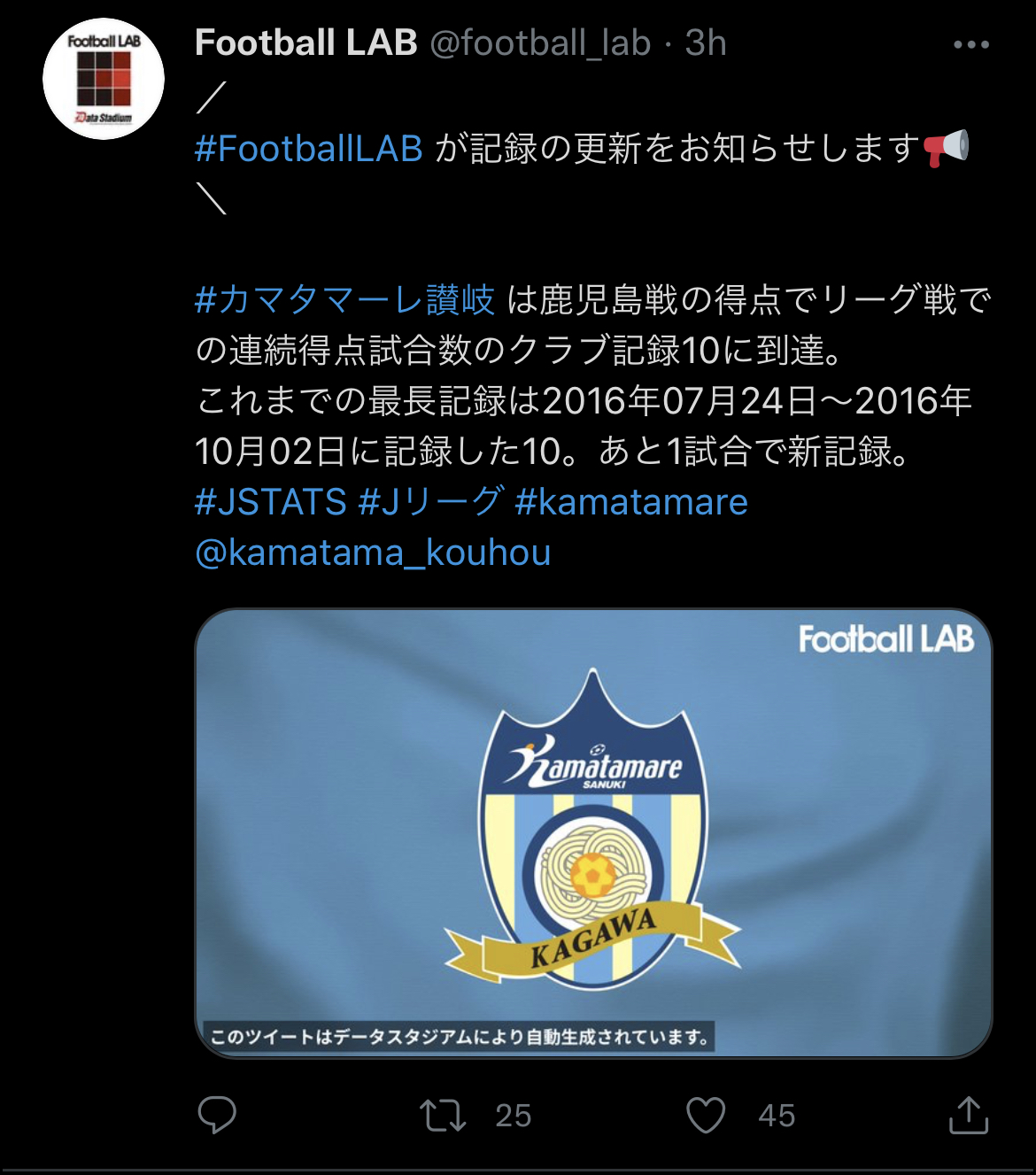View the 3h timestamp details

(706, 43)
